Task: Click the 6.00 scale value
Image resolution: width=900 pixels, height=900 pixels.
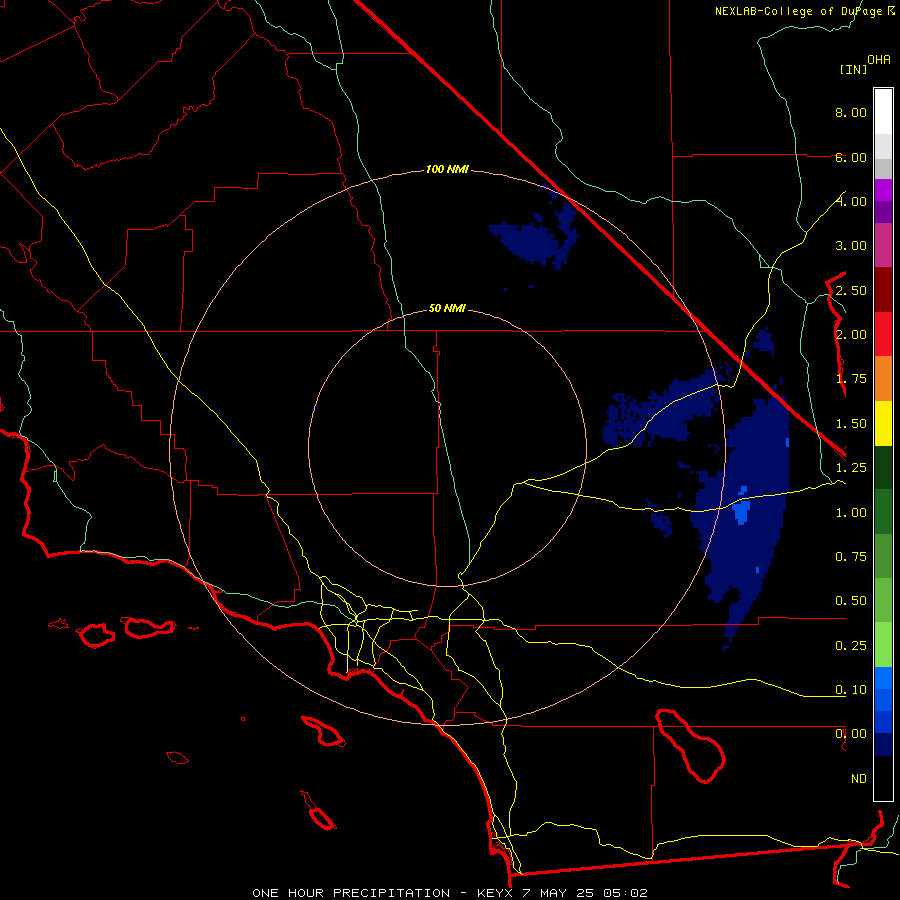Action: tap(851, 157)
